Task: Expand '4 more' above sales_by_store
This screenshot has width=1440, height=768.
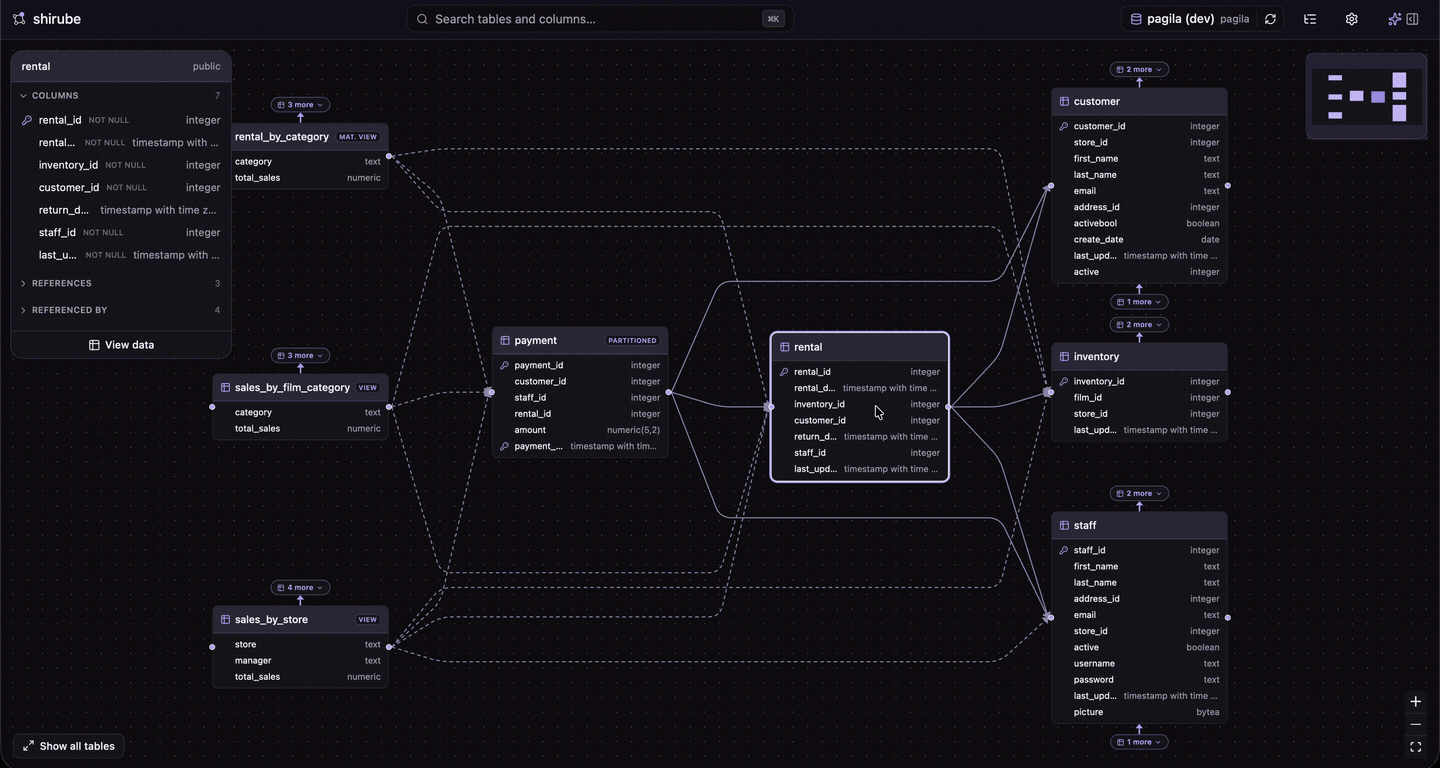Action: (x=300, y=587)
